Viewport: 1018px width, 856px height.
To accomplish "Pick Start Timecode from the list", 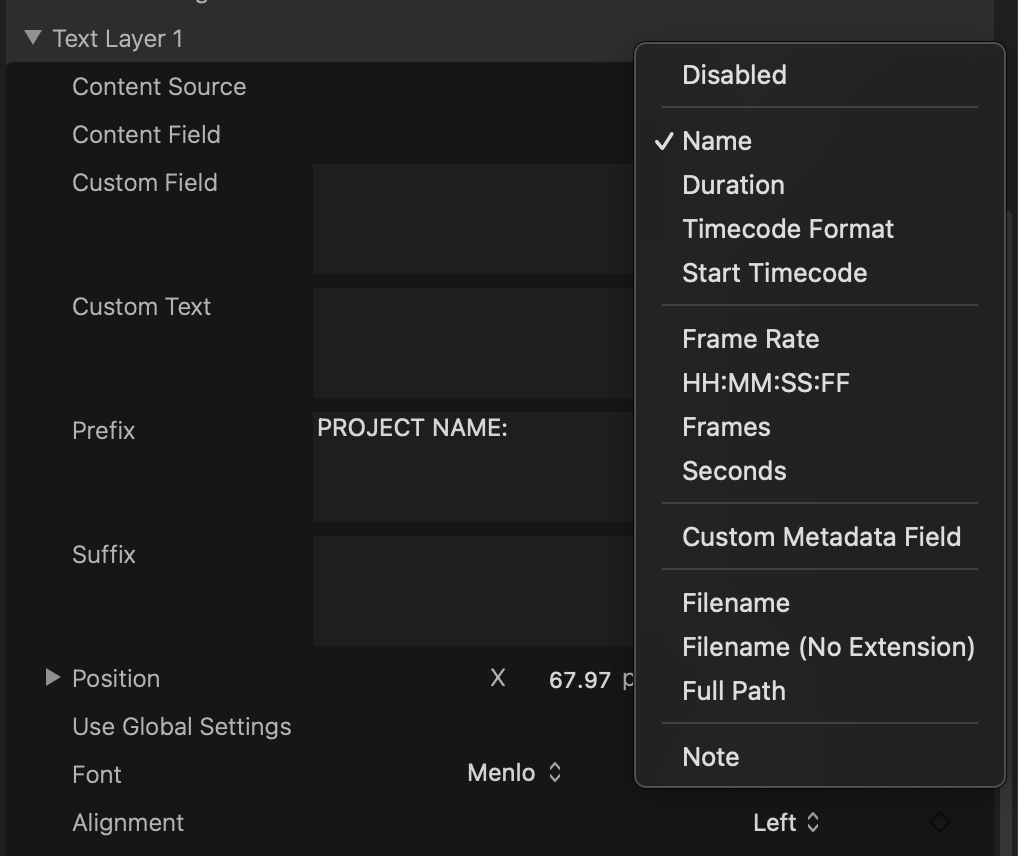I will coord(774,273).
